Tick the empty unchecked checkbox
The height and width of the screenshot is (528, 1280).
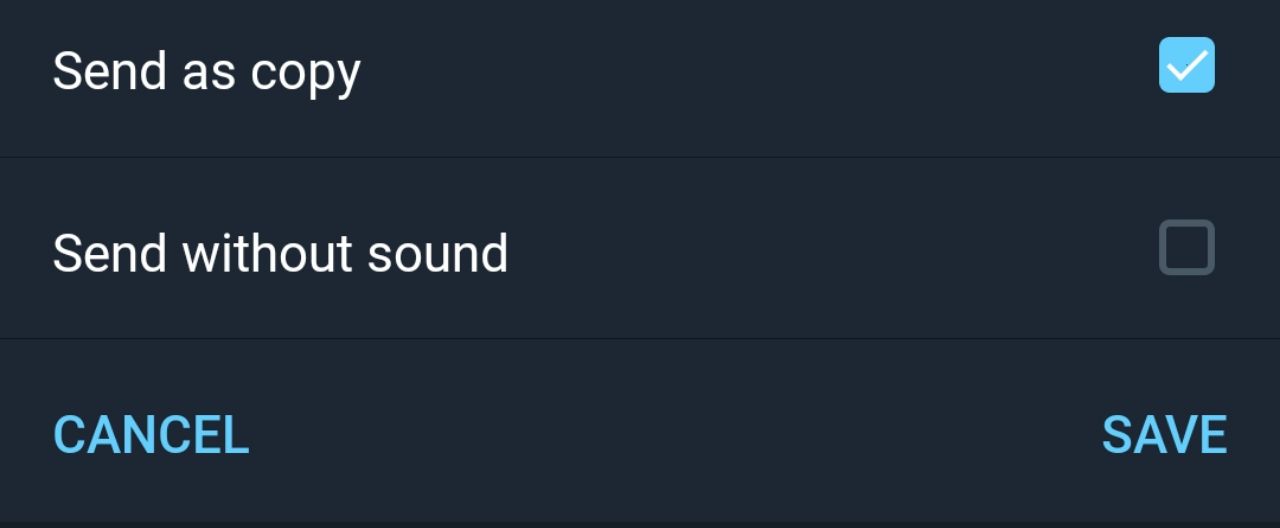point(1186,247)
